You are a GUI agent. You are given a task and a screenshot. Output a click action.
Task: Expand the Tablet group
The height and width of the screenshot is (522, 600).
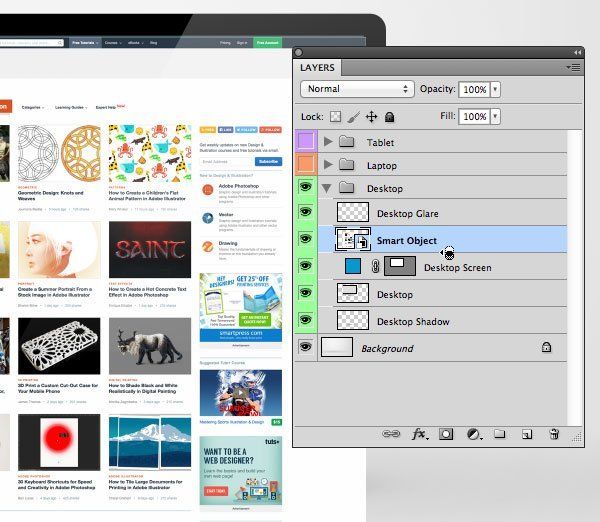(x=328, y=142)
